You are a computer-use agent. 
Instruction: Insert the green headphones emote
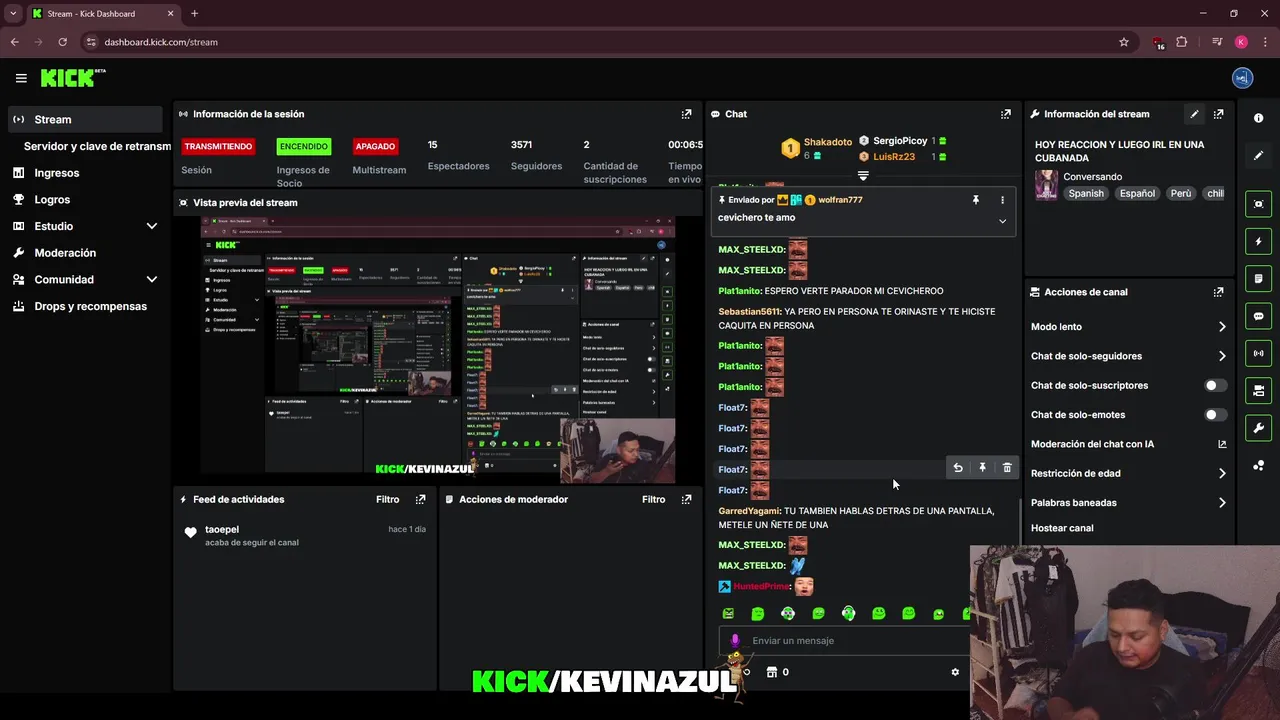848,613
